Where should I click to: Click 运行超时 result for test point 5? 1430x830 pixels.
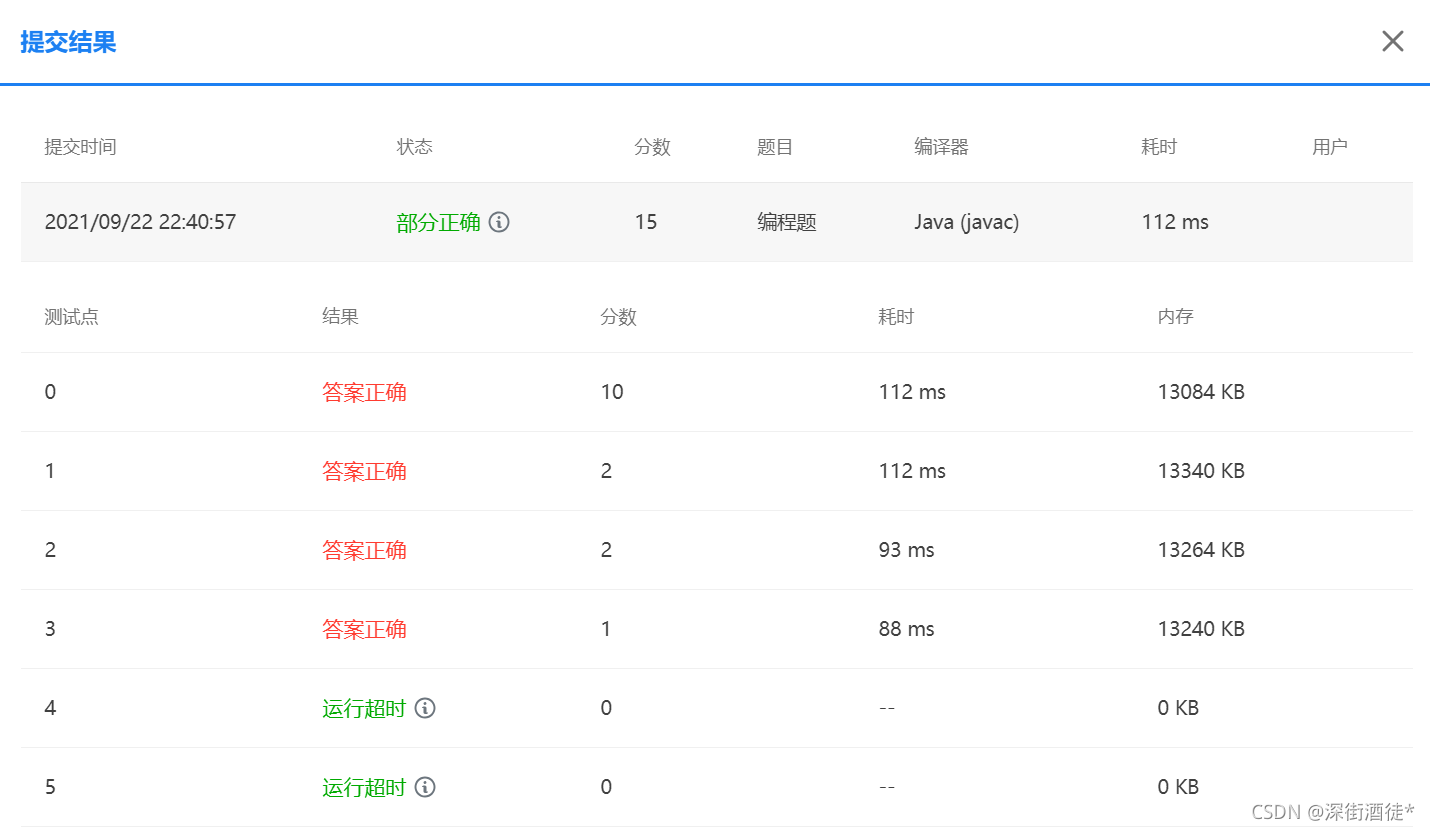[364, 787]
